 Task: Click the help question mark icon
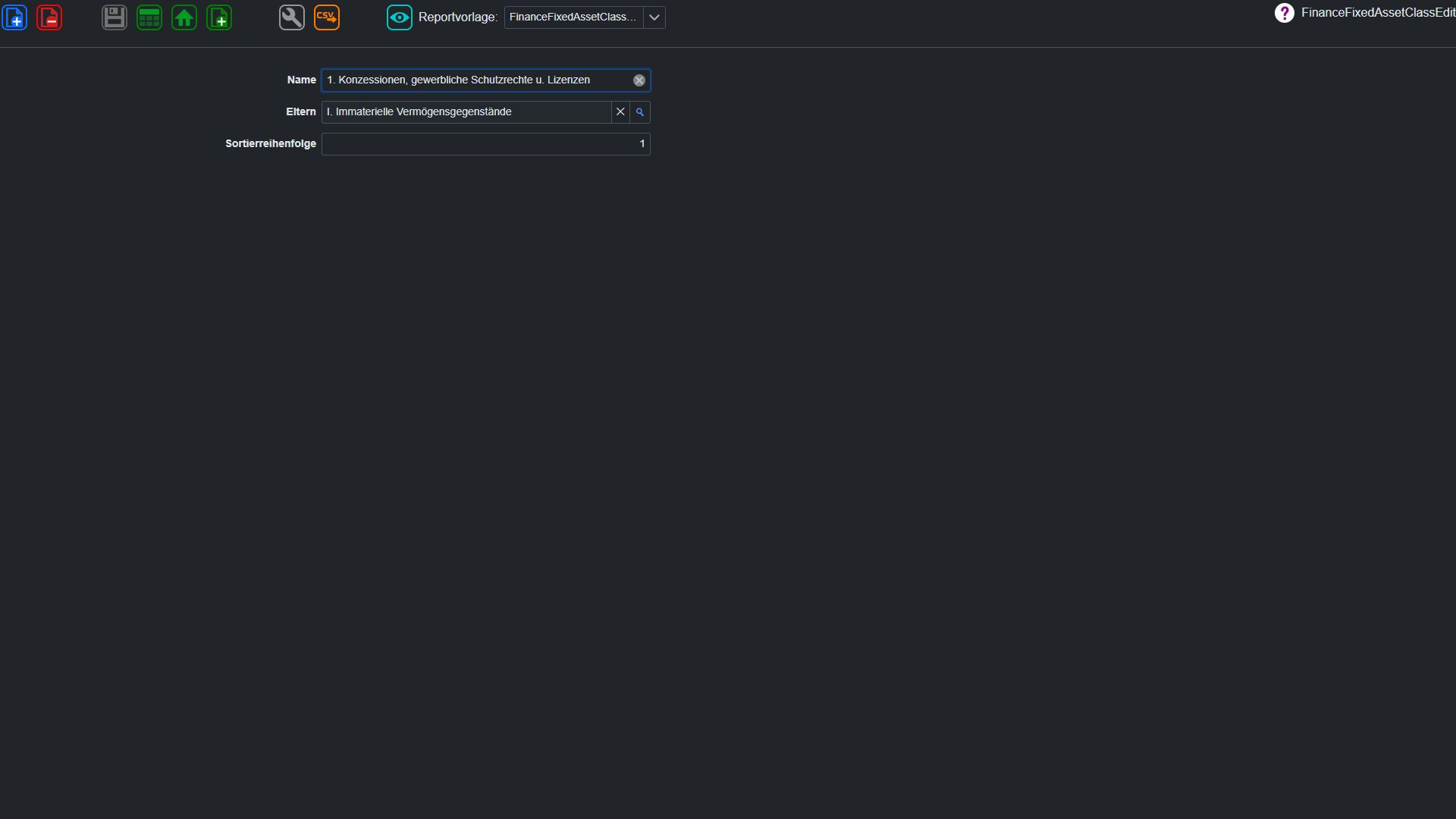pyautogui.click(x=1284, y=13)
